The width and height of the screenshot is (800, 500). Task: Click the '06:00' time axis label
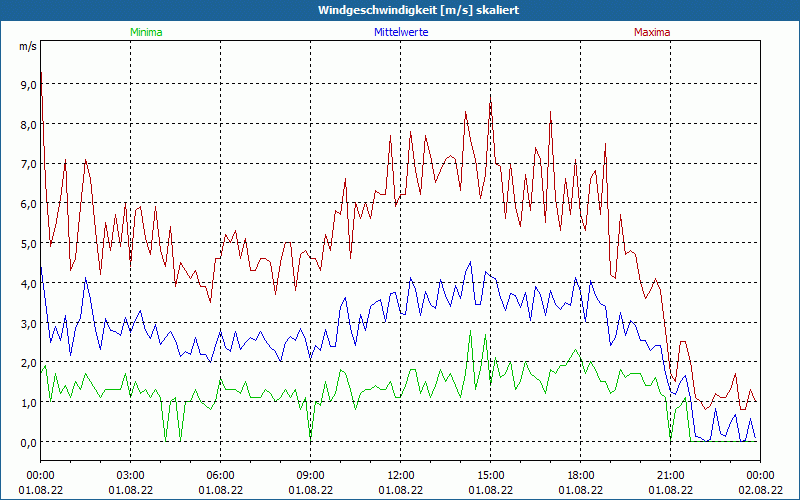coord(220,476)
